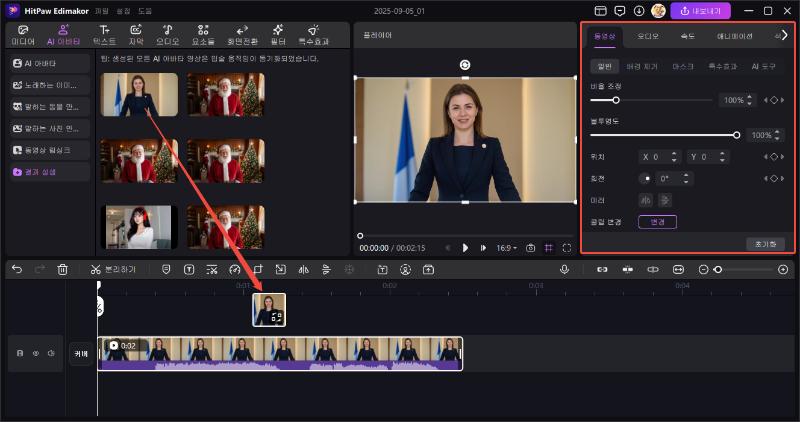Open the 텍스트 text tools tab
The image size is (800, 422).
[104, 35]
